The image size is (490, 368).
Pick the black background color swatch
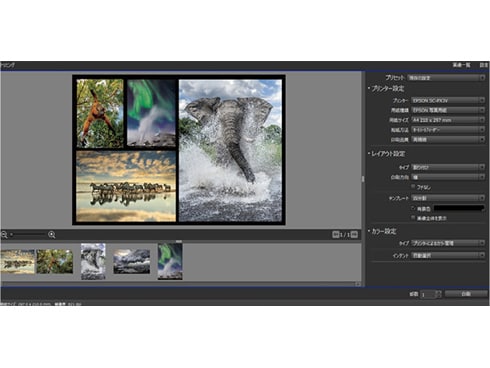(x=459, y=208)
